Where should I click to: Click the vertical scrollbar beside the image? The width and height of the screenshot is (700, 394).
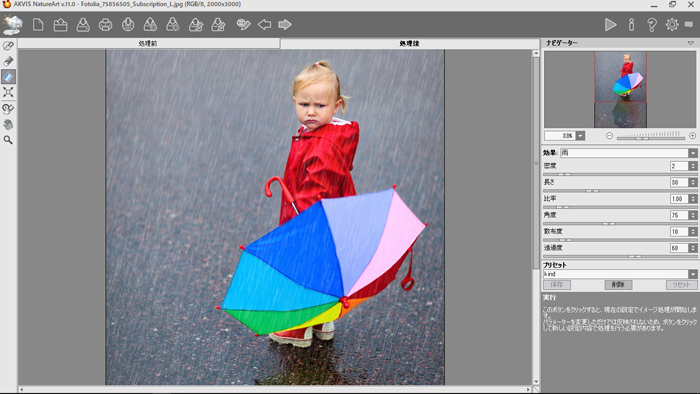click(536, 217)
